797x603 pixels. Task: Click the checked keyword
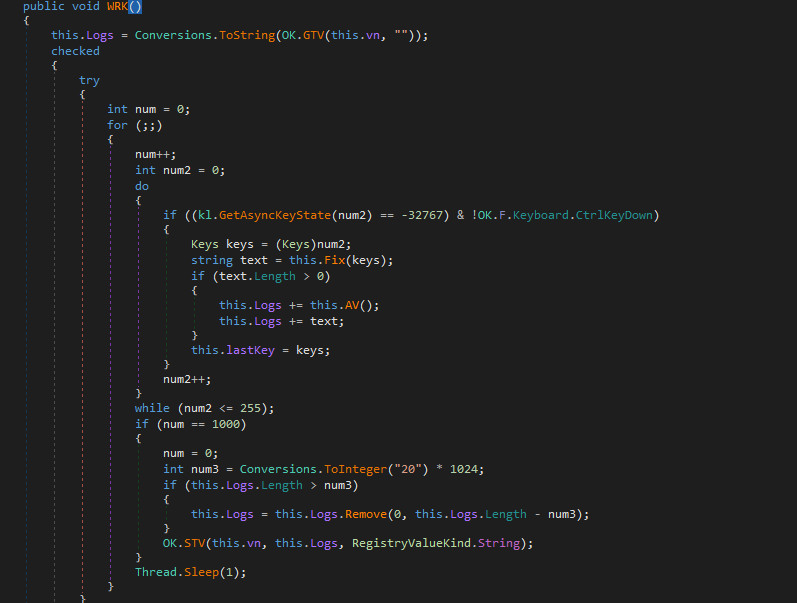click(x=75, y=51)
